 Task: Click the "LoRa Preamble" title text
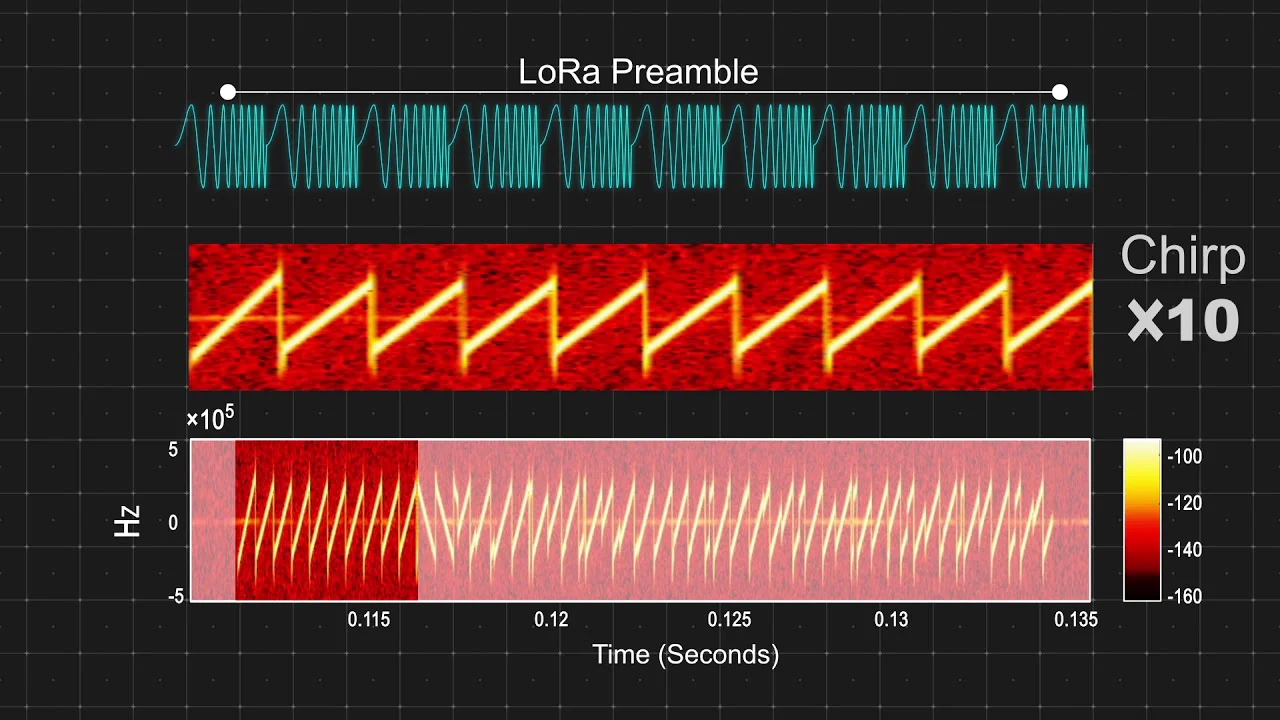tap(638, 72)
